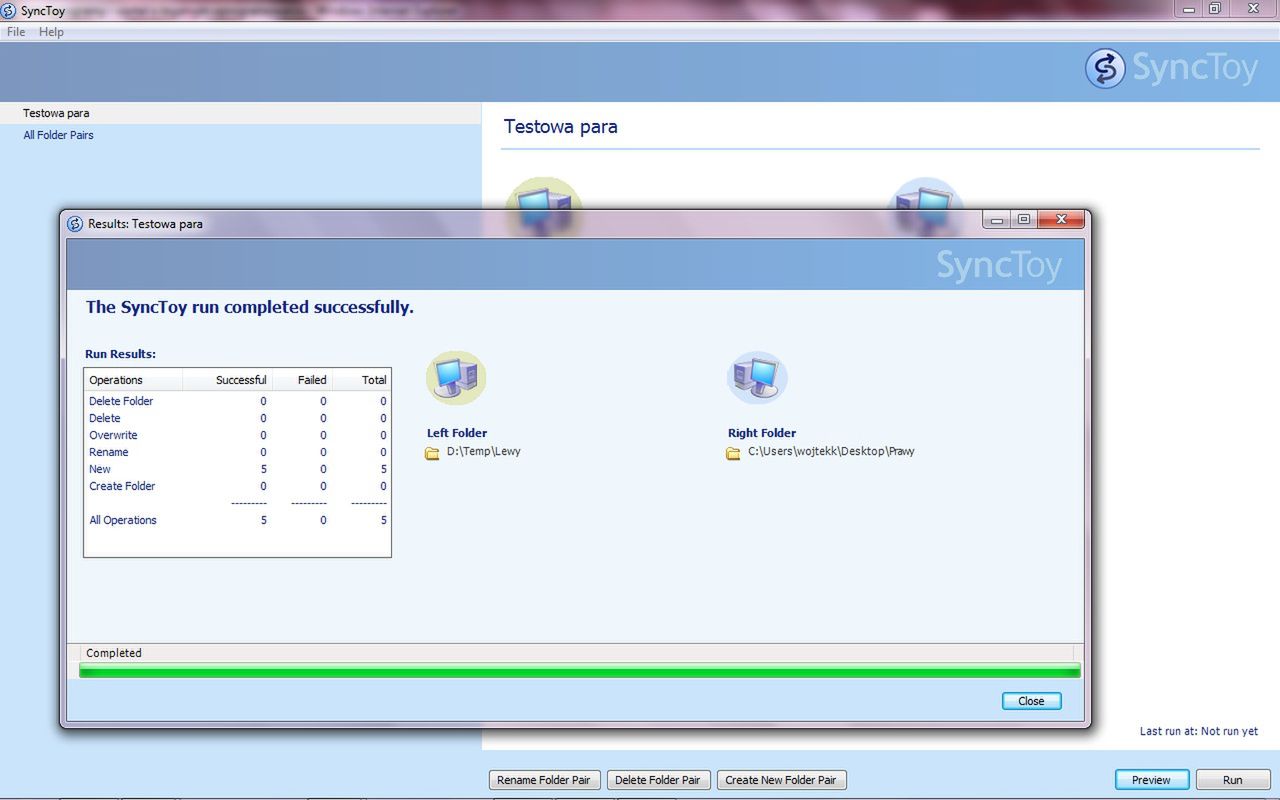This screenshot has height=800, width=1280.
Task: Click the Preview button
Action: click(x=1151, y=780)
